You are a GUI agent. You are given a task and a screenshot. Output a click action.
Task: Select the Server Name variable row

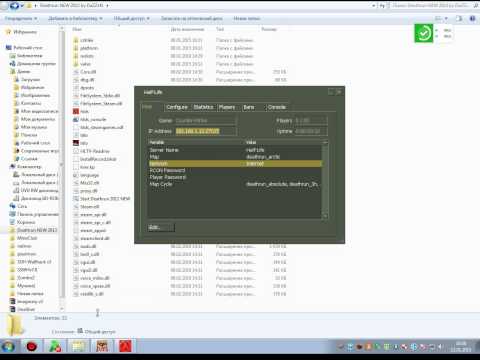coord(235,150)
